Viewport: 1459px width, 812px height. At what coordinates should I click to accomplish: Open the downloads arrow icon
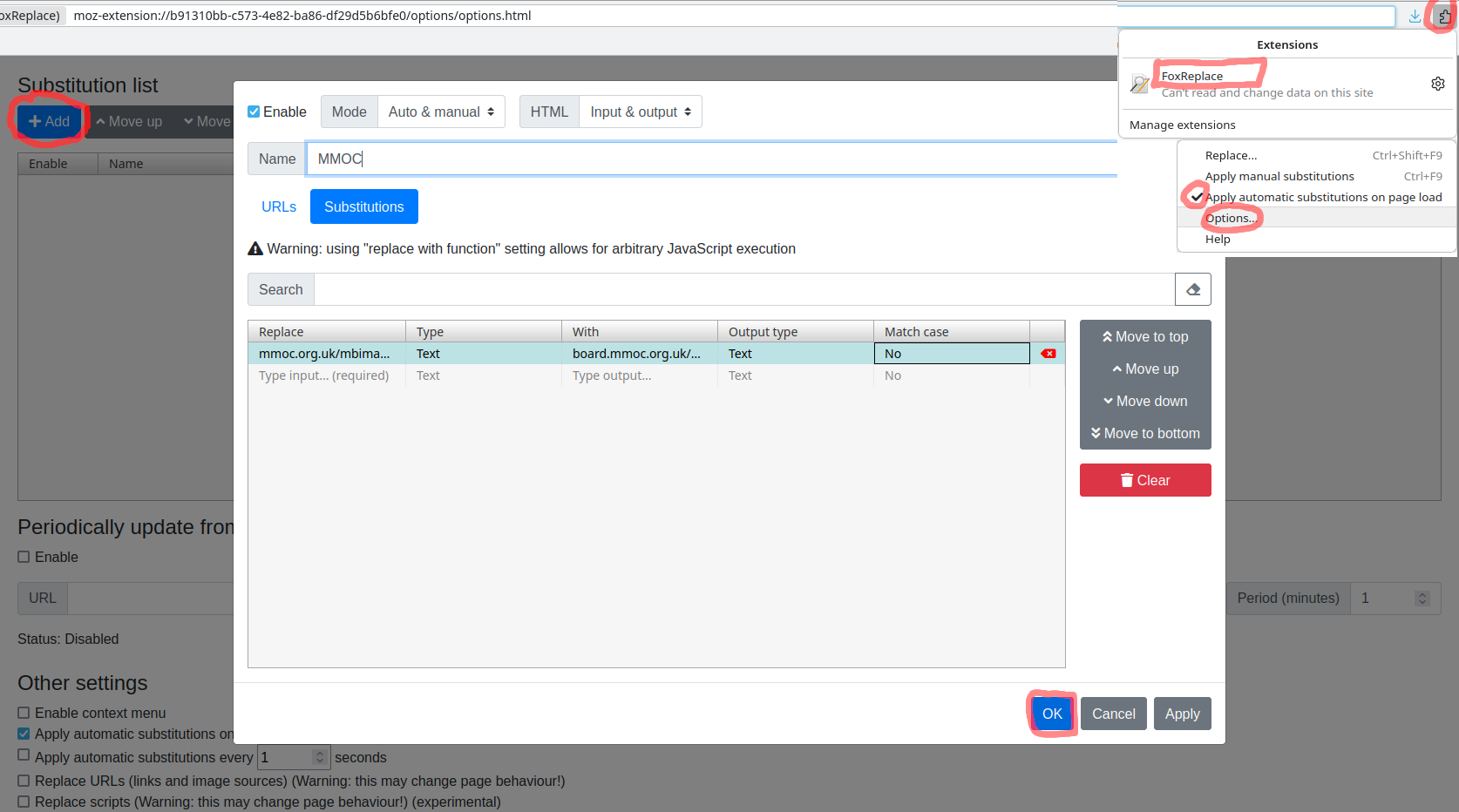point(1415,17)
